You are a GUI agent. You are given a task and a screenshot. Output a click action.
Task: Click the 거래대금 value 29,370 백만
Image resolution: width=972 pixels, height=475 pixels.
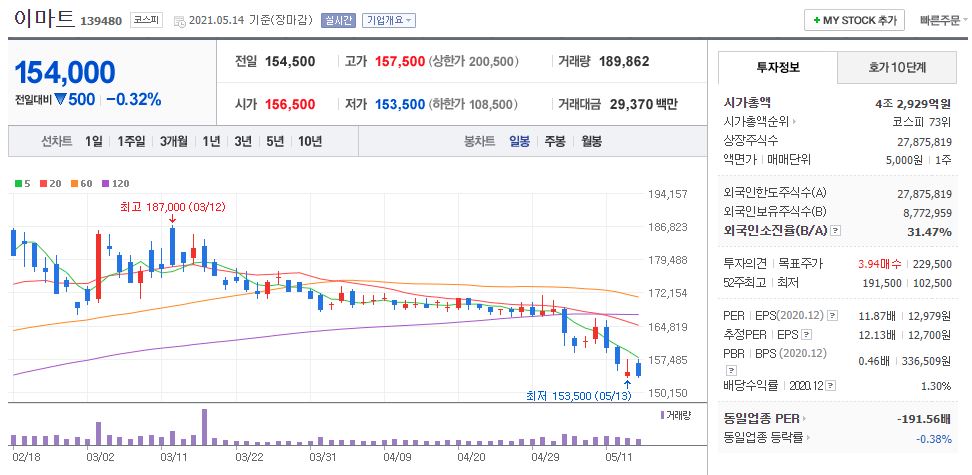pos(642,104)
